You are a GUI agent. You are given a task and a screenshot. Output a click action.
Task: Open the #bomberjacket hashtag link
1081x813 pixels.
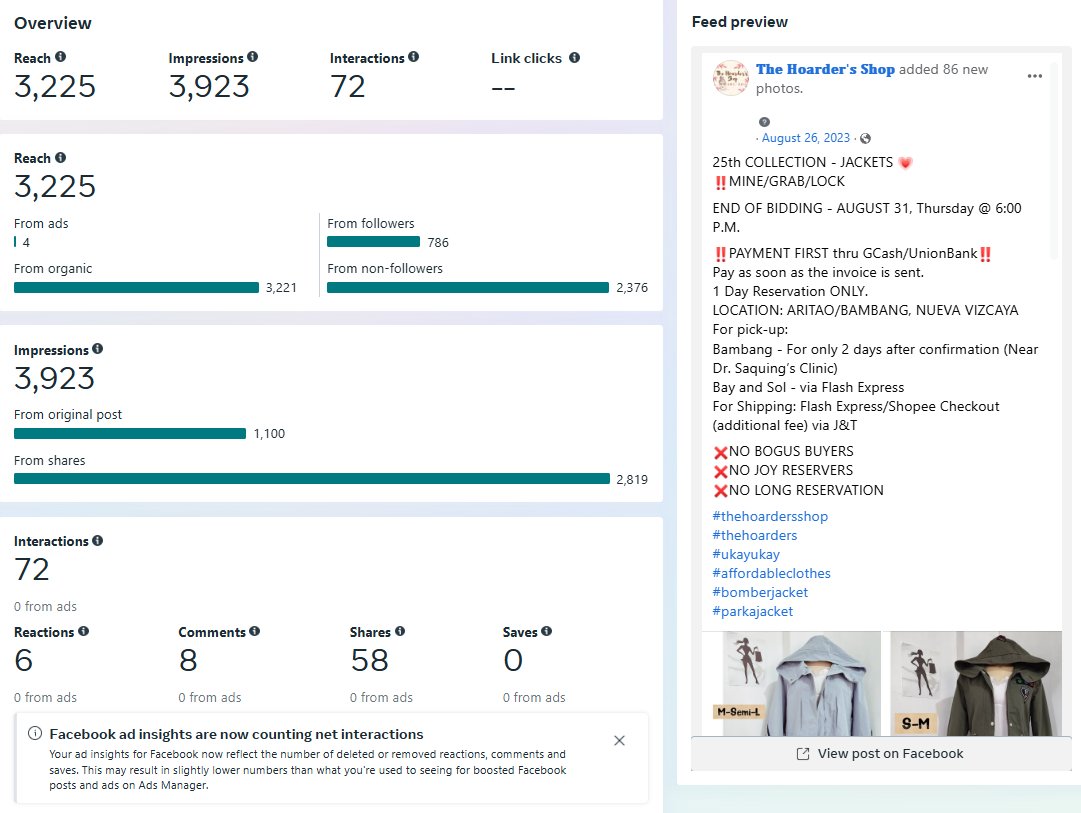760,592
